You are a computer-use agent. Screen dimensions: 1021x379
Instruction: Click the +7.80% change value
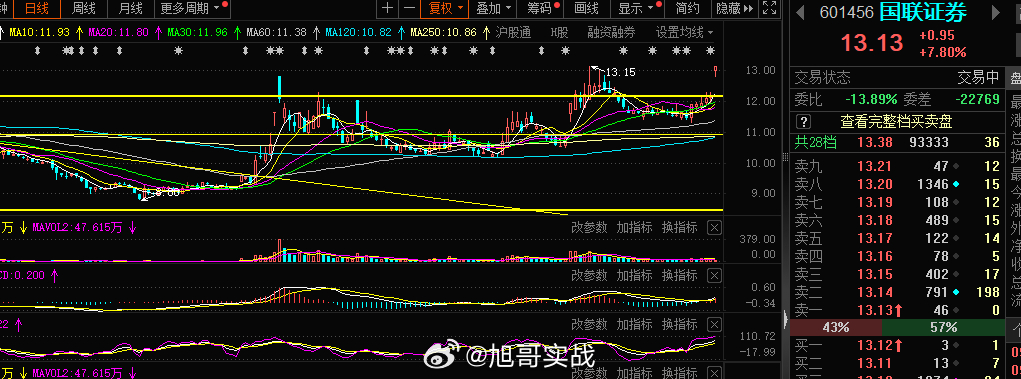coord(942,52)
